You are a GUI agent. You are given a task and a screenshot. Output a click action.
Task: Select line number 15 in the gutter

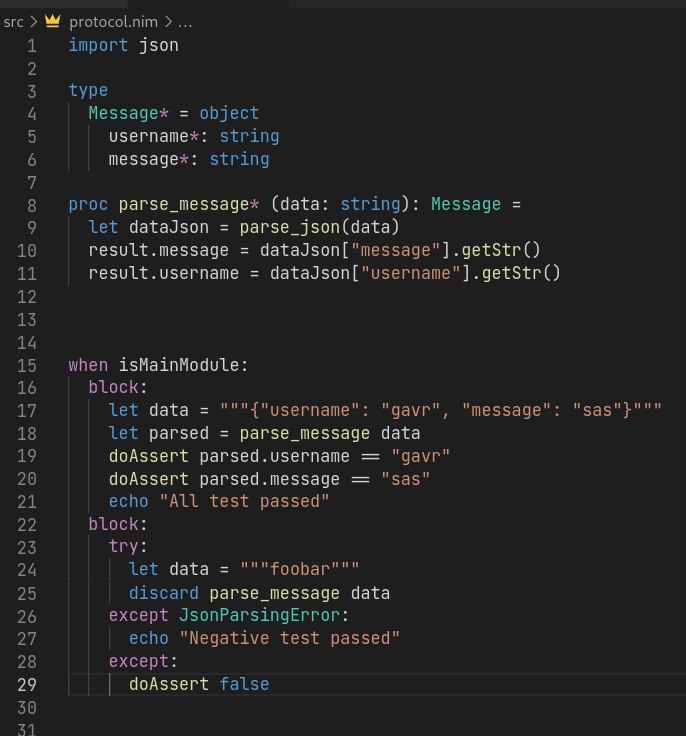(27, 365)
